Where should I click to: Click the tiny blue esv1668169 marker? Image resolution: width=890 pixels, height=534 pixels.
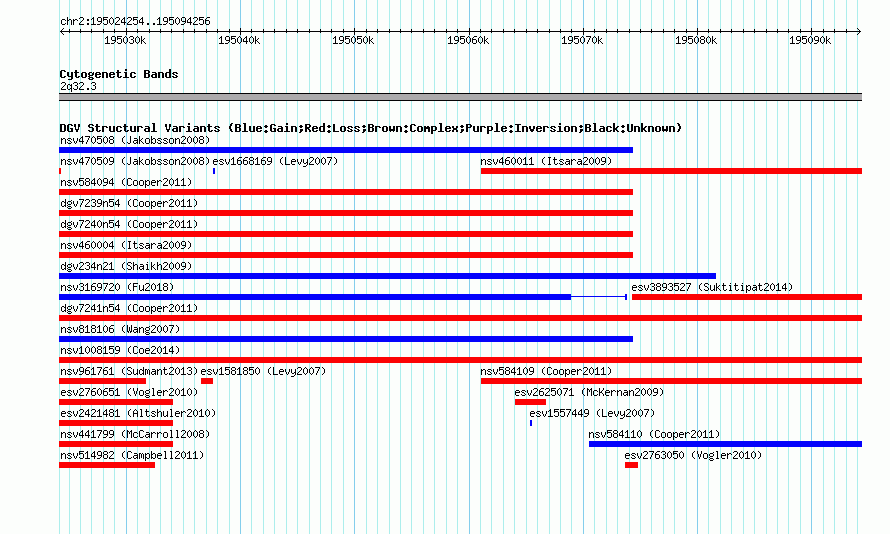click(214, 171)
